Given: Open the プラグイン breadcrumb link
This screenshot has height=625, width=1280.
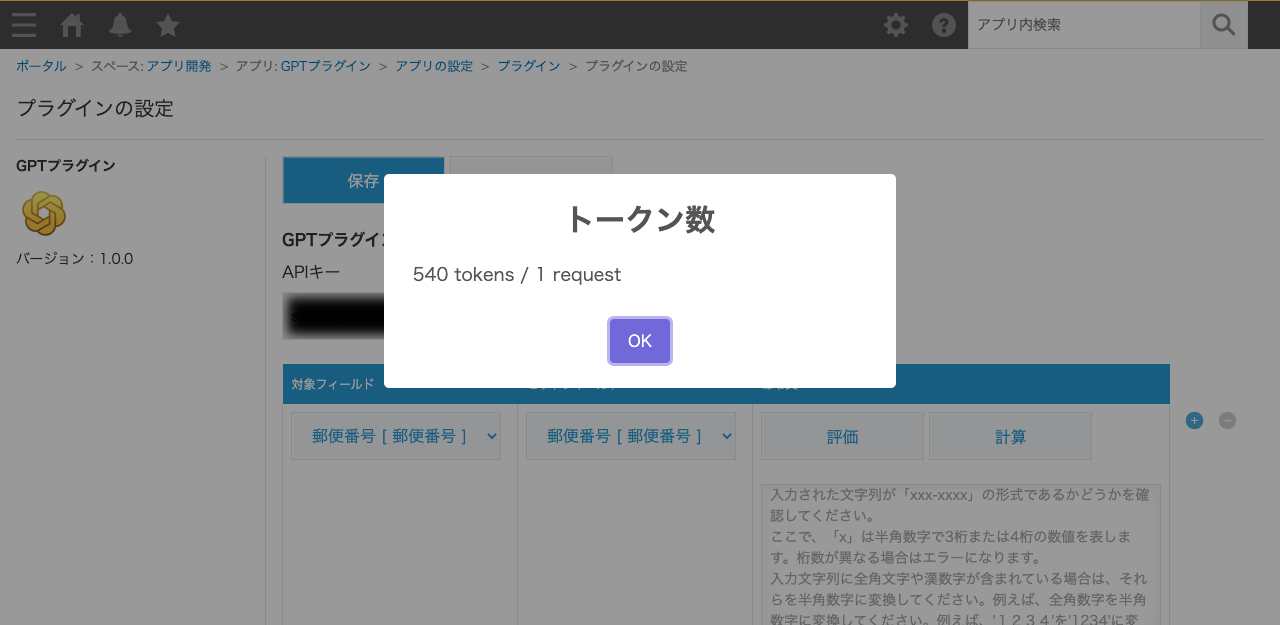Looking at the screenshot, I should pyautogui.click(x=529, y=65).
